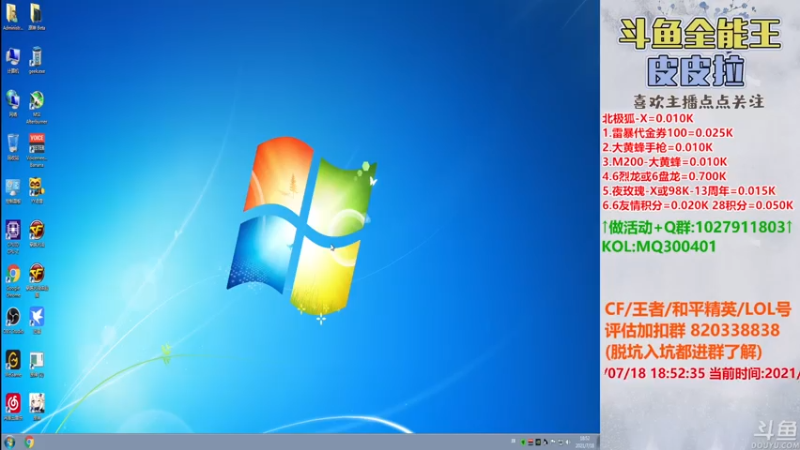The height and width of the screenshot is (450, 800).
Task: Select the Voicemeeter Banana shortcut
Action: coord(36,151)
